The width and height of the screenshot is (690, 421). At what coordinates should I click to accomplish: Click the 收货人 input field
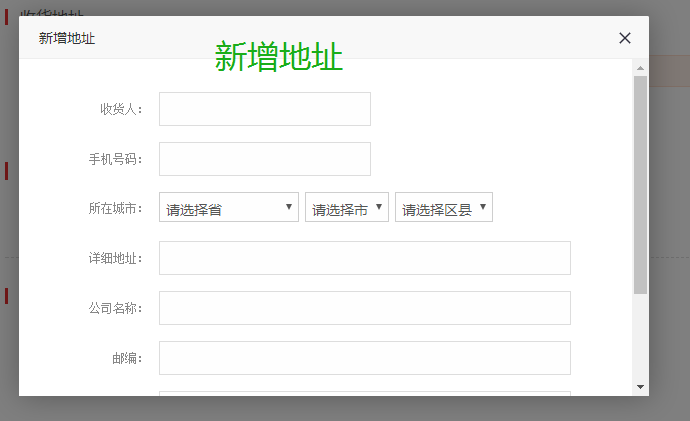point(265,109)
